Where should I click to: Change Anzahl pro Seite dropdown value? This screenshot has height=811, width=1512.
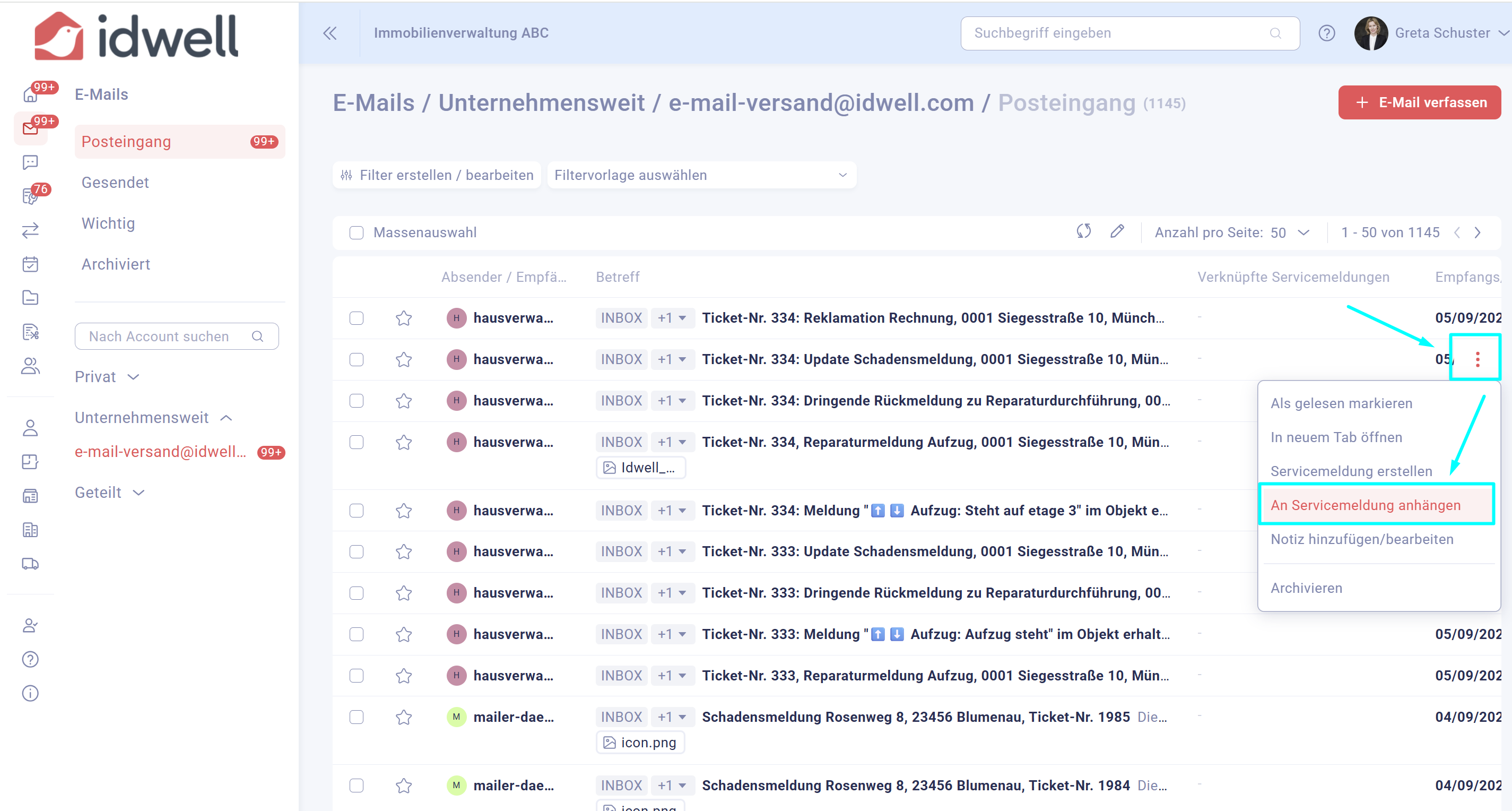[1290, 232]
